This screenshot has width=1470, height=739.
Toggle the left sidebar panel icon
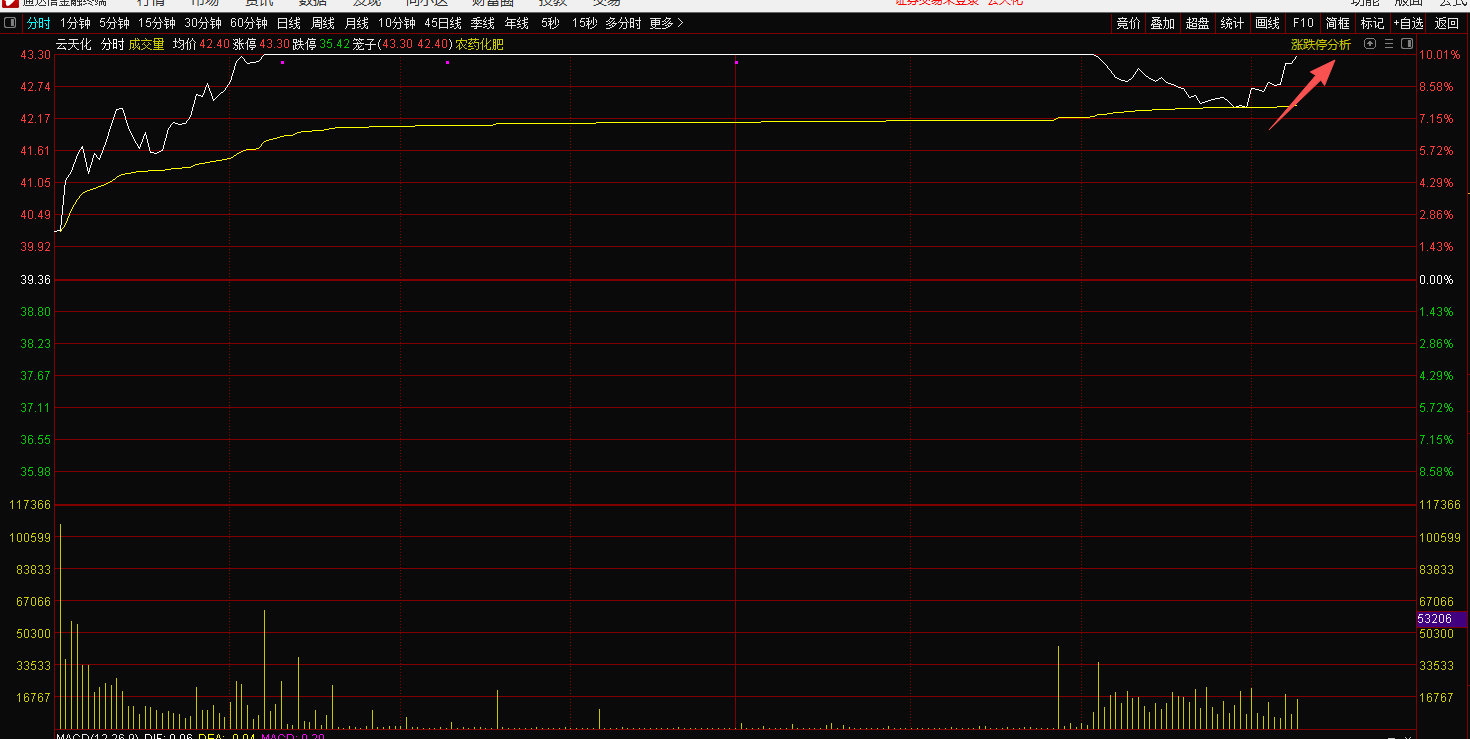click(x=10, y=23)
